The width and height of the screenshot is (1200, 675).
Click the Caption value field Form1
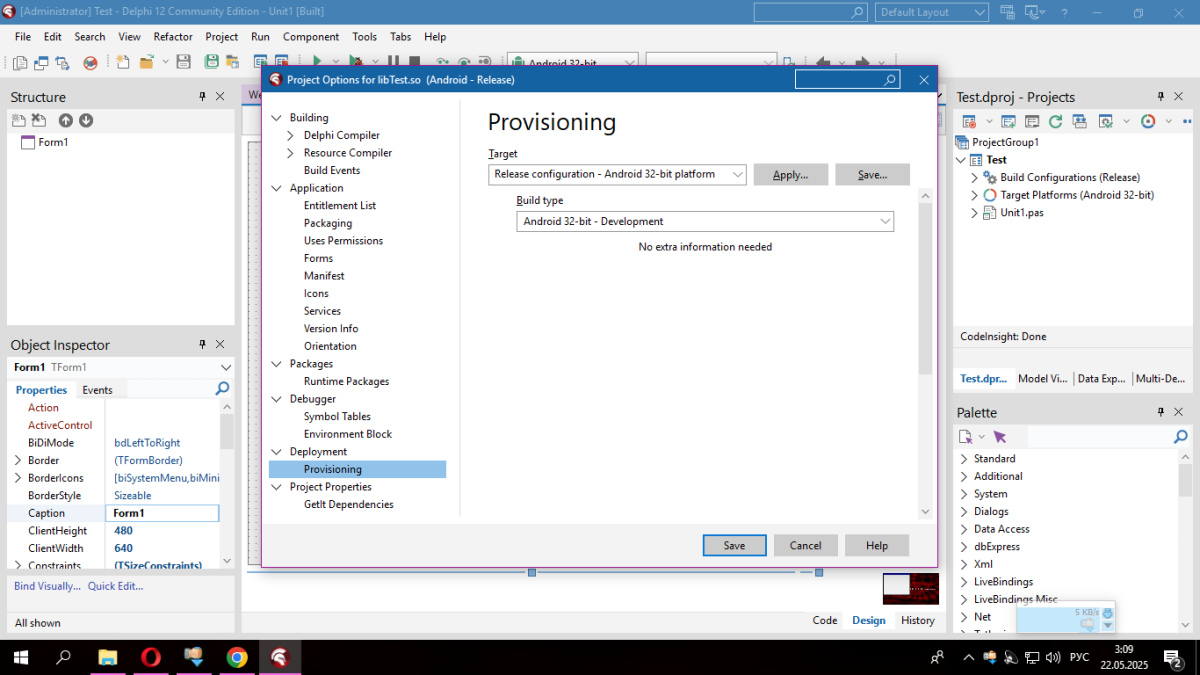pos(162,513)
